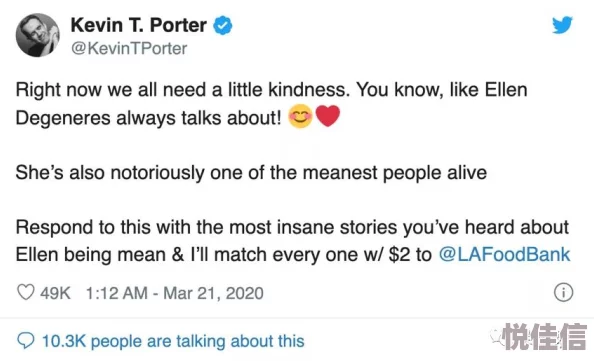
Task: Click the red heart emoji
Action: point(328,116)
